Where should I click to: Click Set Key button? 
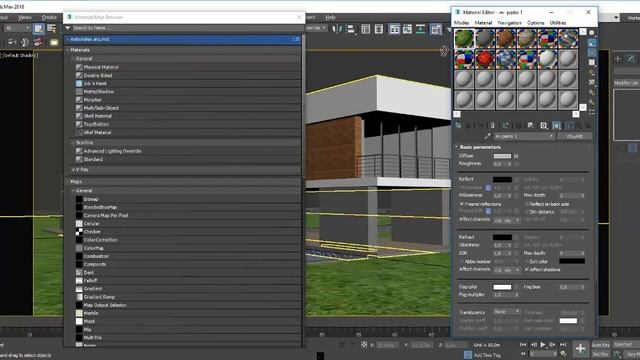600,354
